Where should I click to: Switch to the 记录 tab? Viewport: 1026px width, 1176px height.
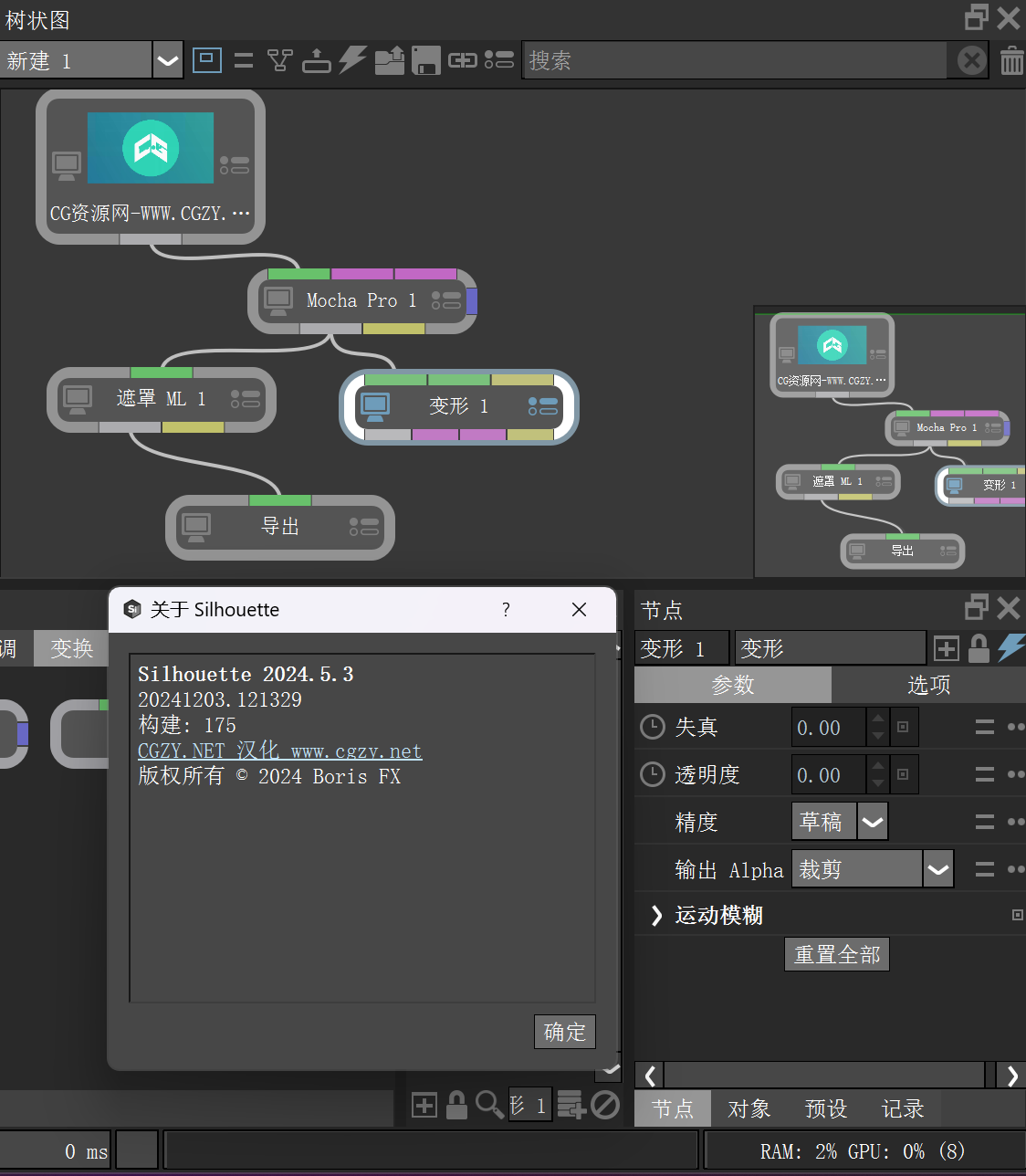[x=903, y=1108]
